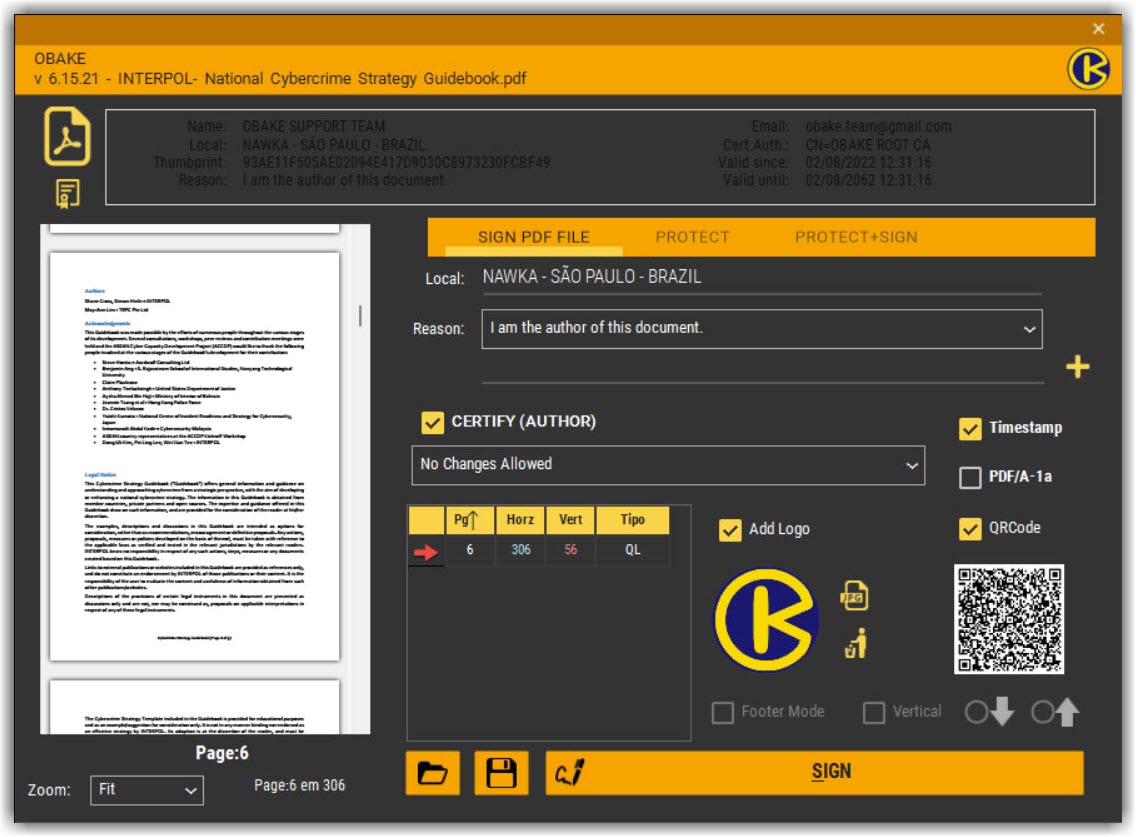The height and width of the screenshot is (837, 1136).
Task: Select Vert cell value 56
Action: [570, 550]
